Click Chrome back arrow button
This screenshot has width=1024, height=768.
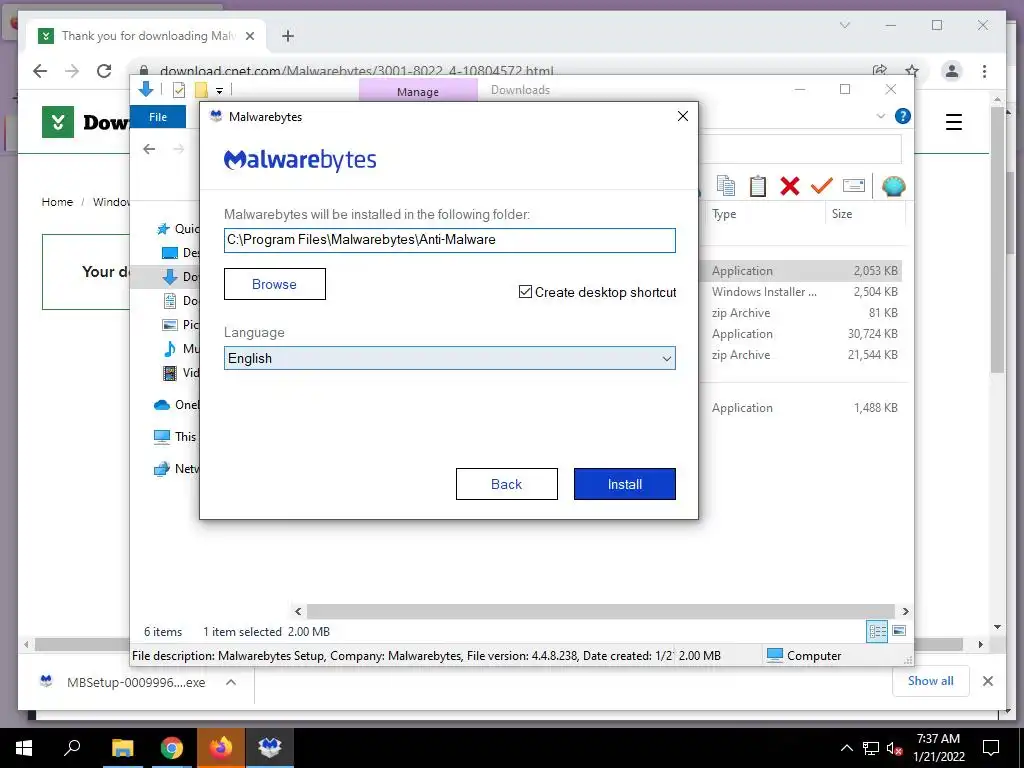tap(40, 71)
